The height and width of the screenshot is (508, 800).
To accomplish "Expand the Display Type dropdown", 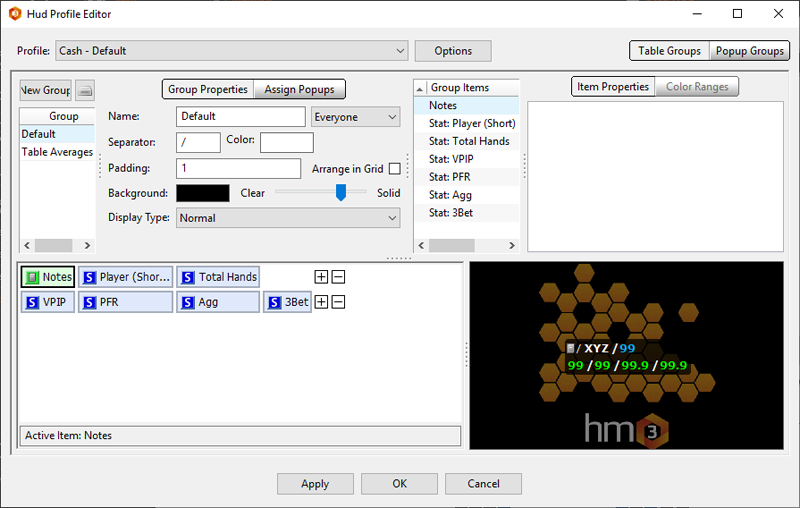I will point(288,218).
